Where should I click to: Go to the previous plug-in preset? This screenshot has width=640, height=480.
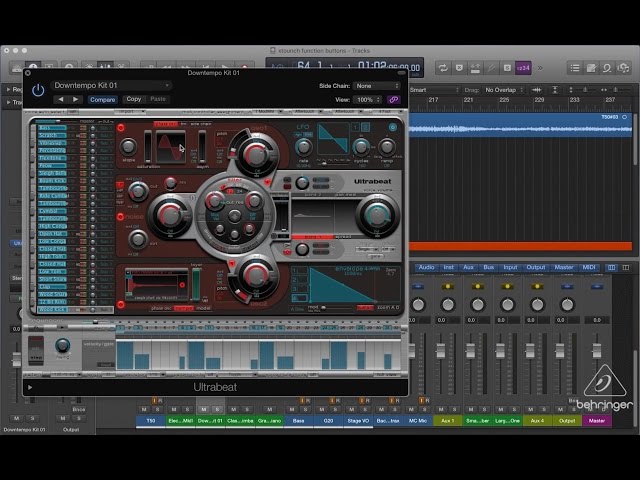pyautogui.click(x=61, y=99)
